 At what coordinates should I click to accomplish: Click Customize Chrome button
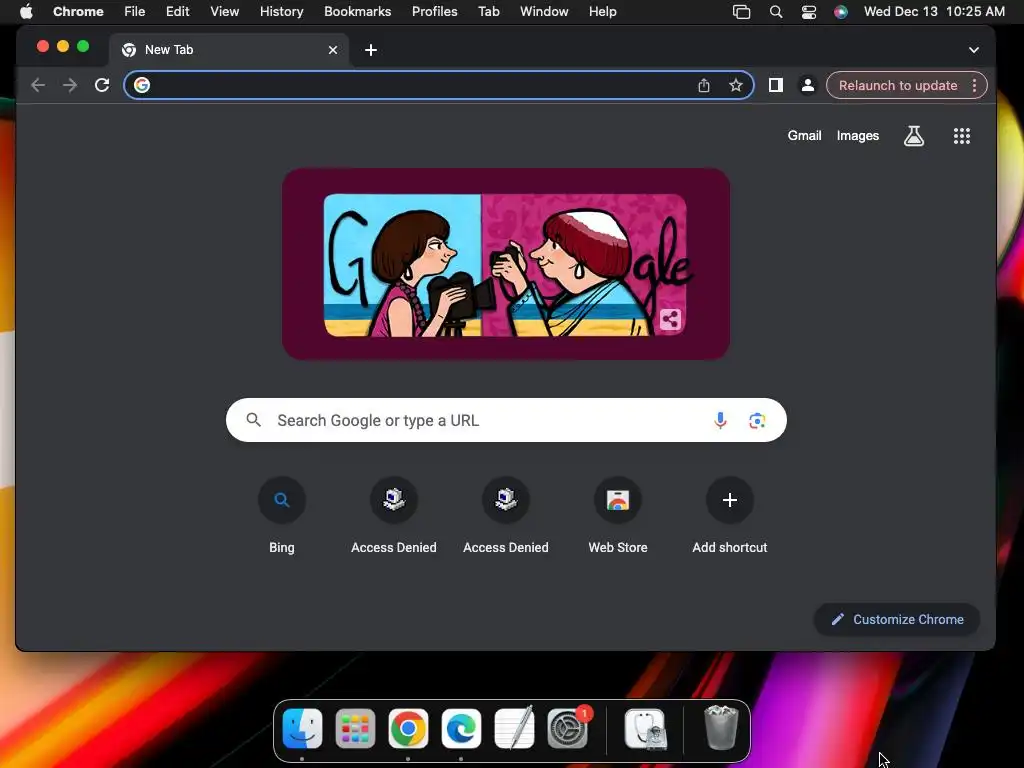pyautogui.click(x=897, y=619)
